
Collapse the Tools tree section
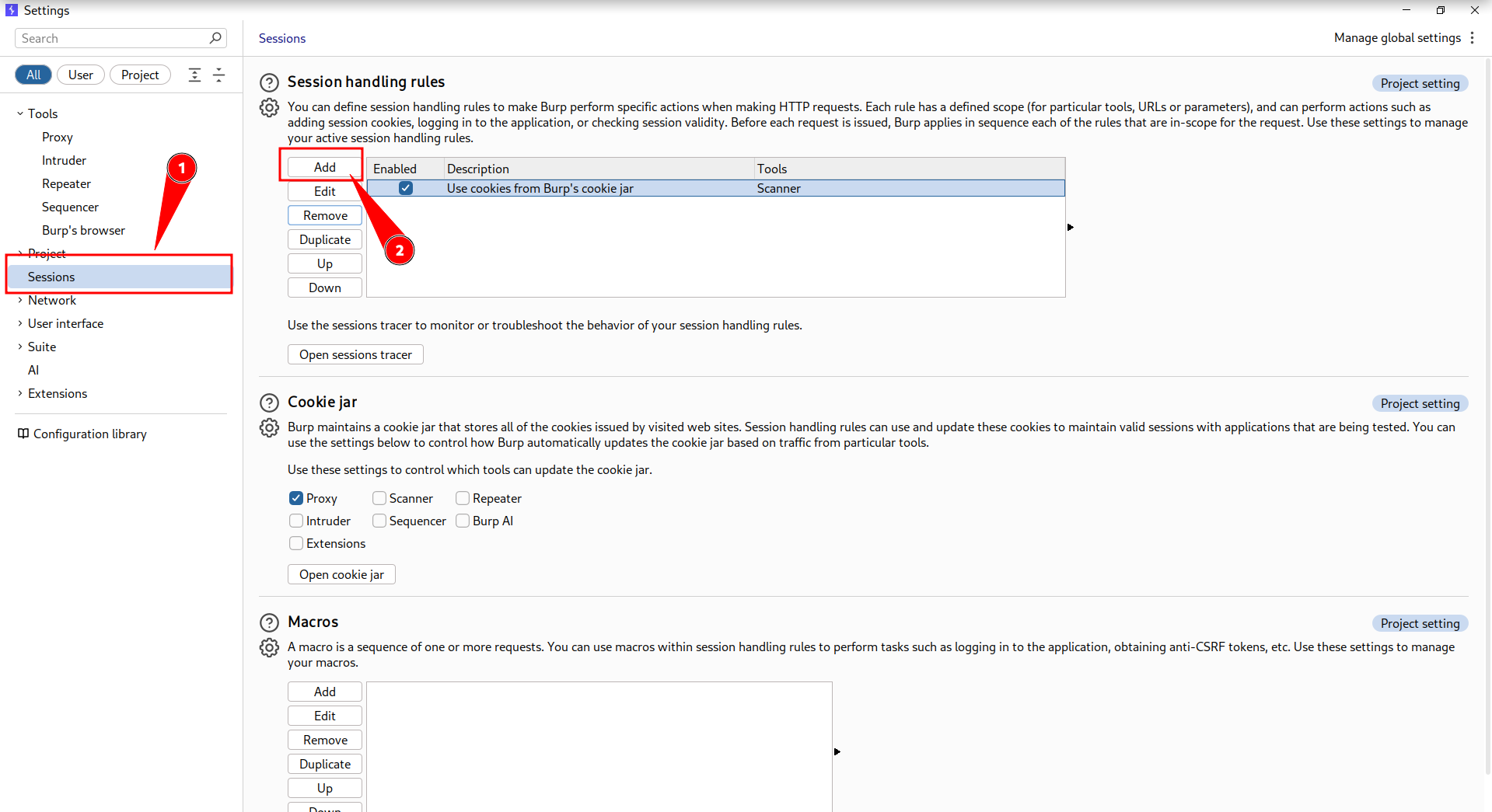(20, 113)
